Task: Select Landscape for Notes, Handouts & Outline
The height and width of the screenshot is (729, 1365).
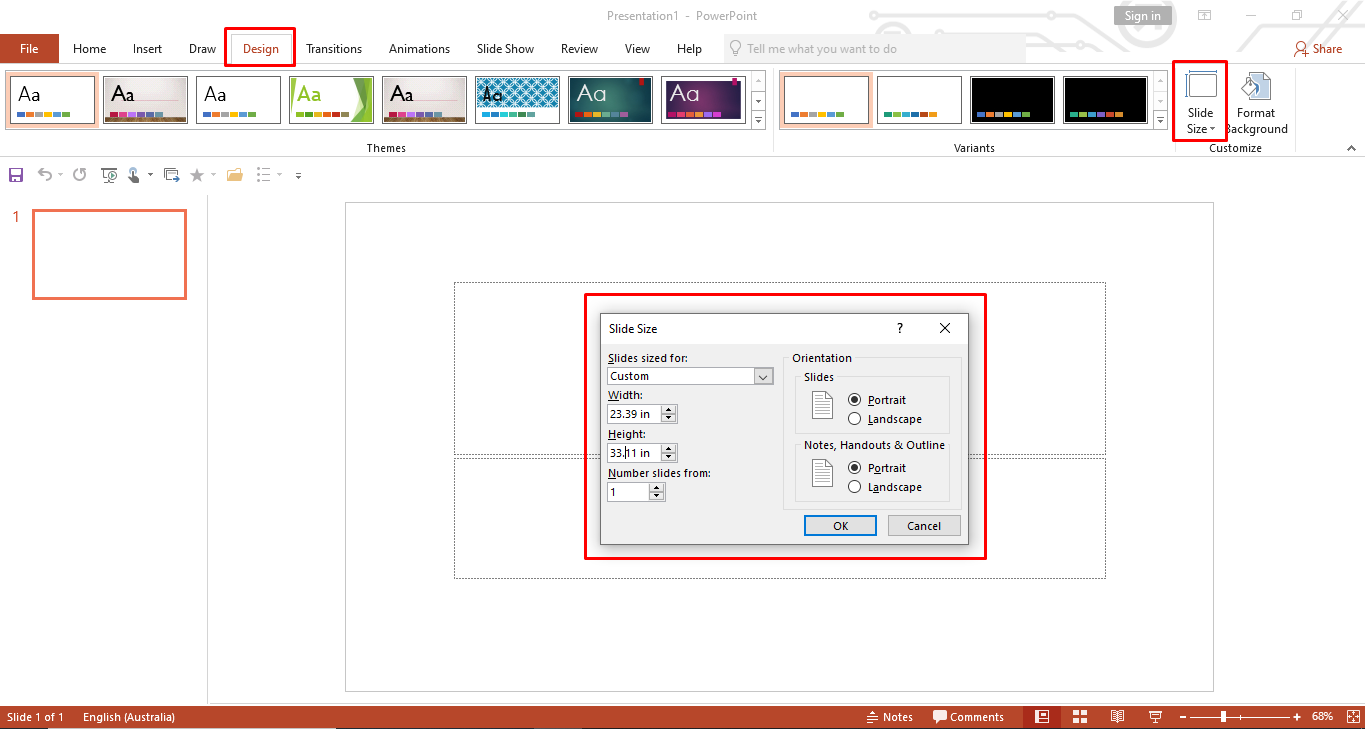Action: [855, 487]
